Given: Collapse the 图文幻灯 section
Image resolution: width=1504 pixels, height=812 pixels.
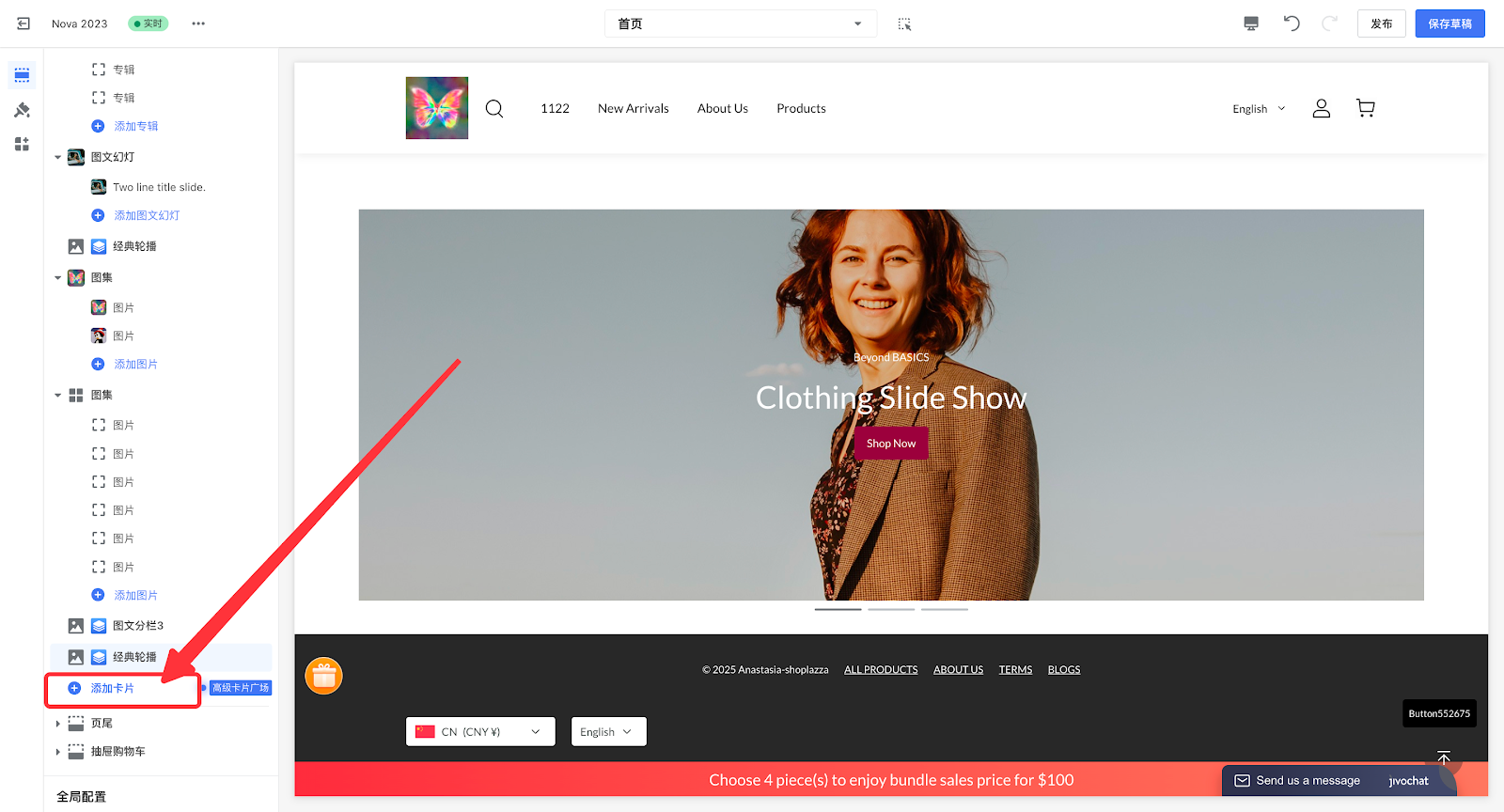Looking at the screenshot, I should [58, 157].
